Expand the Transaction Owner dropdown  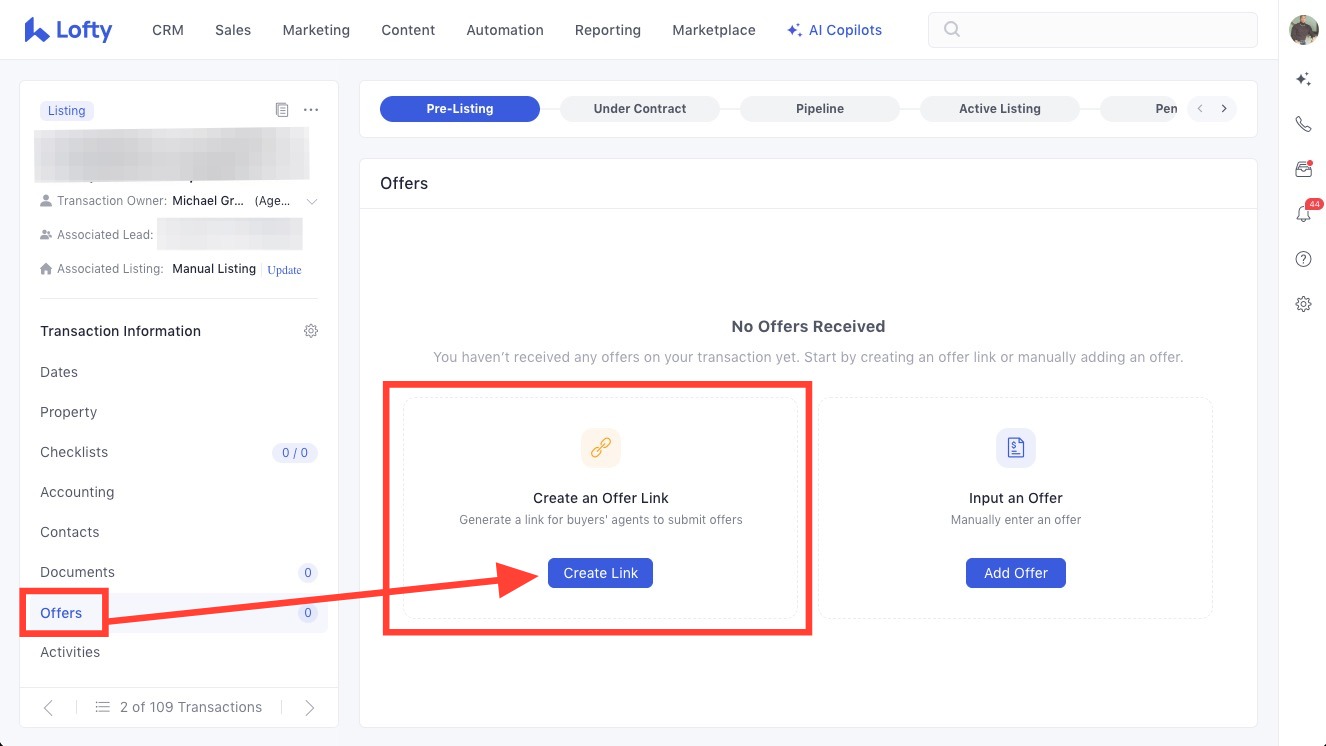[312, 201]
